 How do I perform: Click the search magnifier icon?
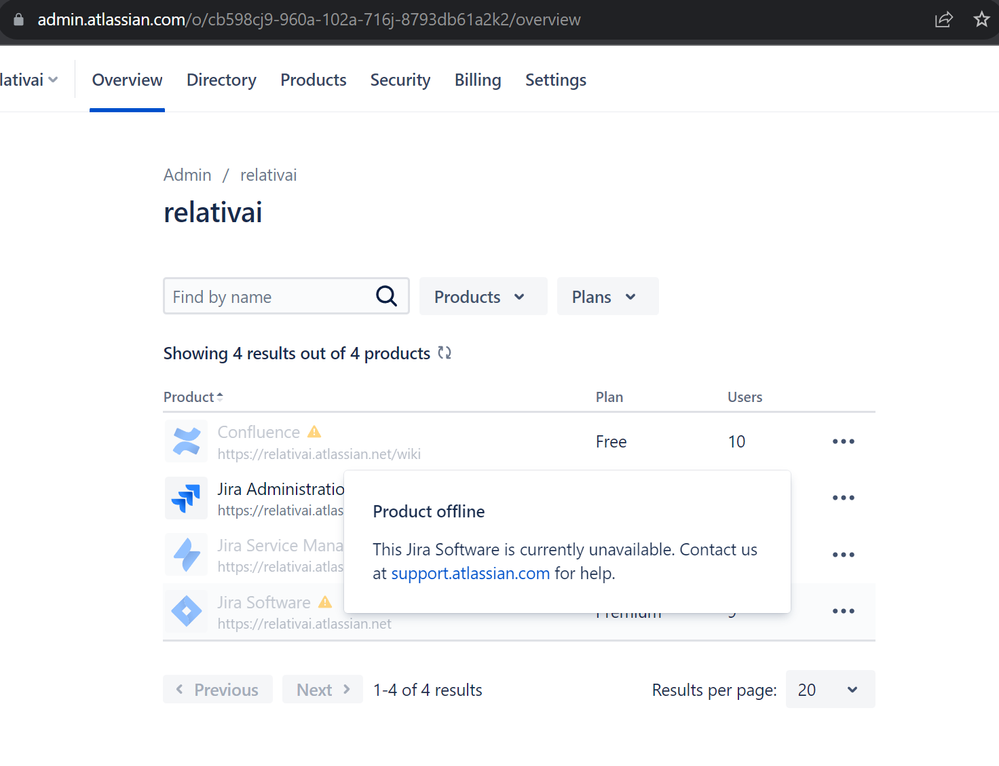[386, 296]
